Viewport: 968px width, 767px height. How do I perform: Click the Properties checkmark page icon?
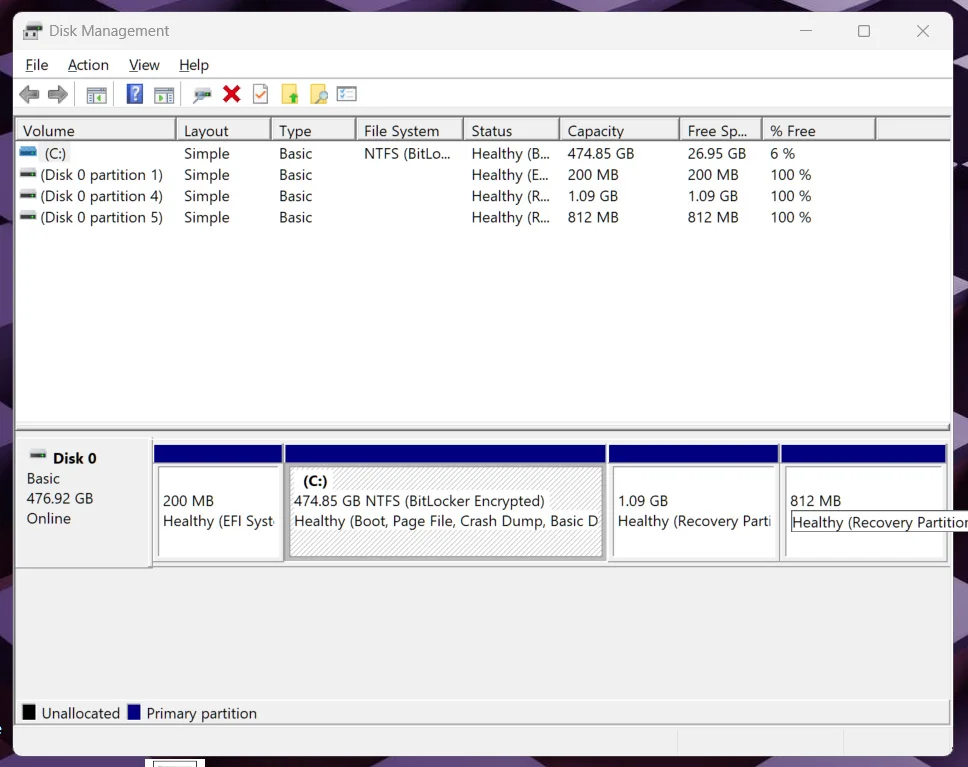(x=261, y=94)
